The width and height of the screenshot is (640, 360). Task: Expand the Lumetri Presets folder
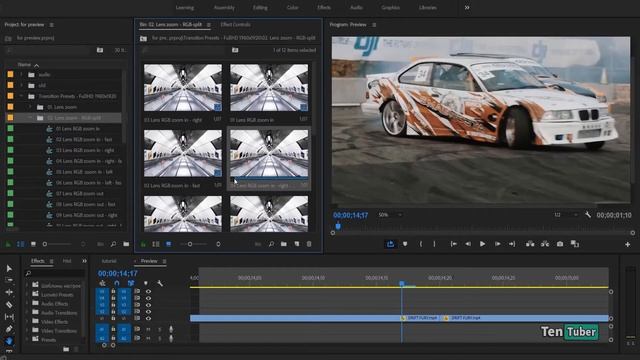[x=27, y=294]
